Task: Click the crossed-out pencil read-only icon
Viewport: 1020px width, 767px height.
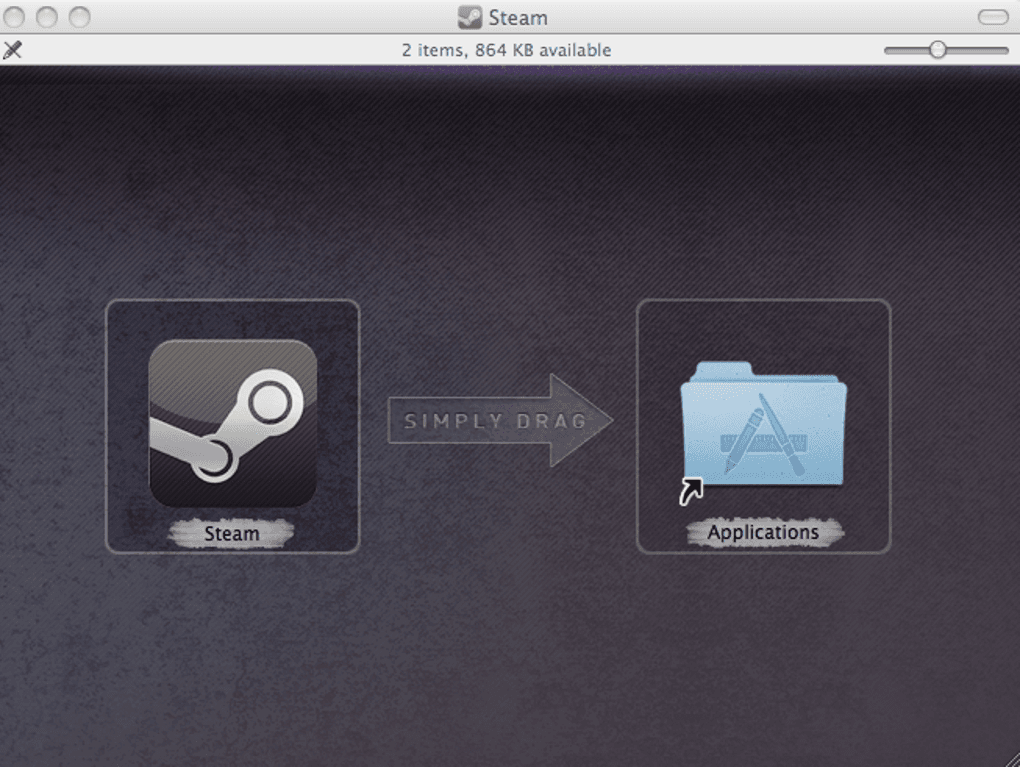Action: tap(12, 50)
